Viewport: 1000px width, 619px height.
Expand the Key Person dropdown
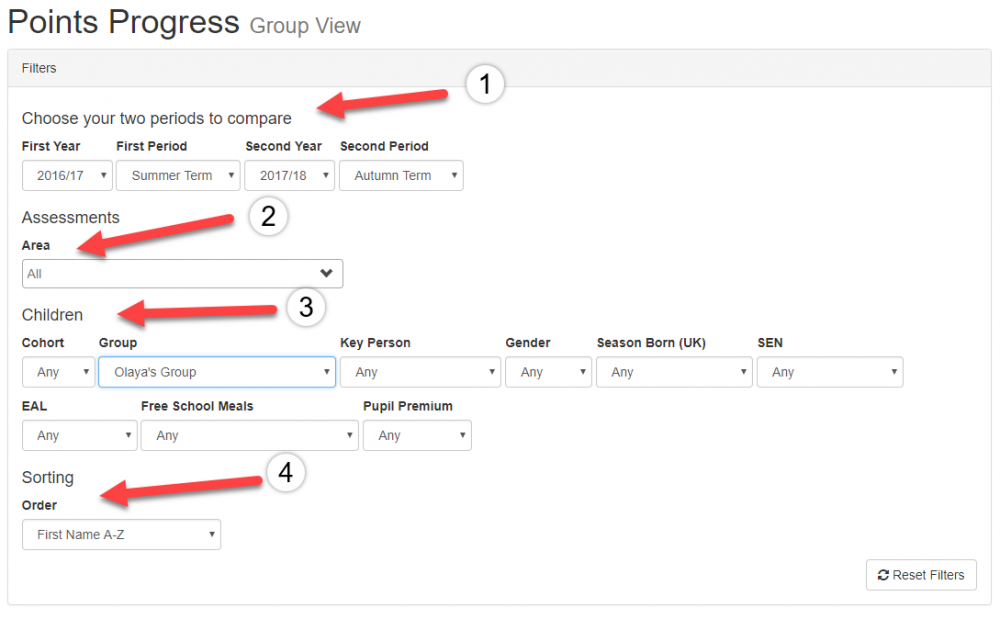(420, 372)
